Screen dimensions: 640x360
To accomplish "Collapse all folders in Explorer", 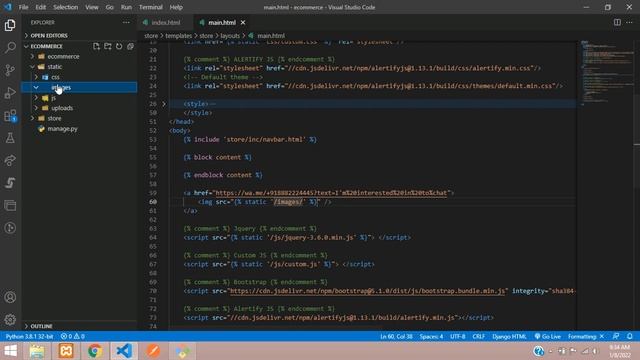I will click(x=130, y=46).
